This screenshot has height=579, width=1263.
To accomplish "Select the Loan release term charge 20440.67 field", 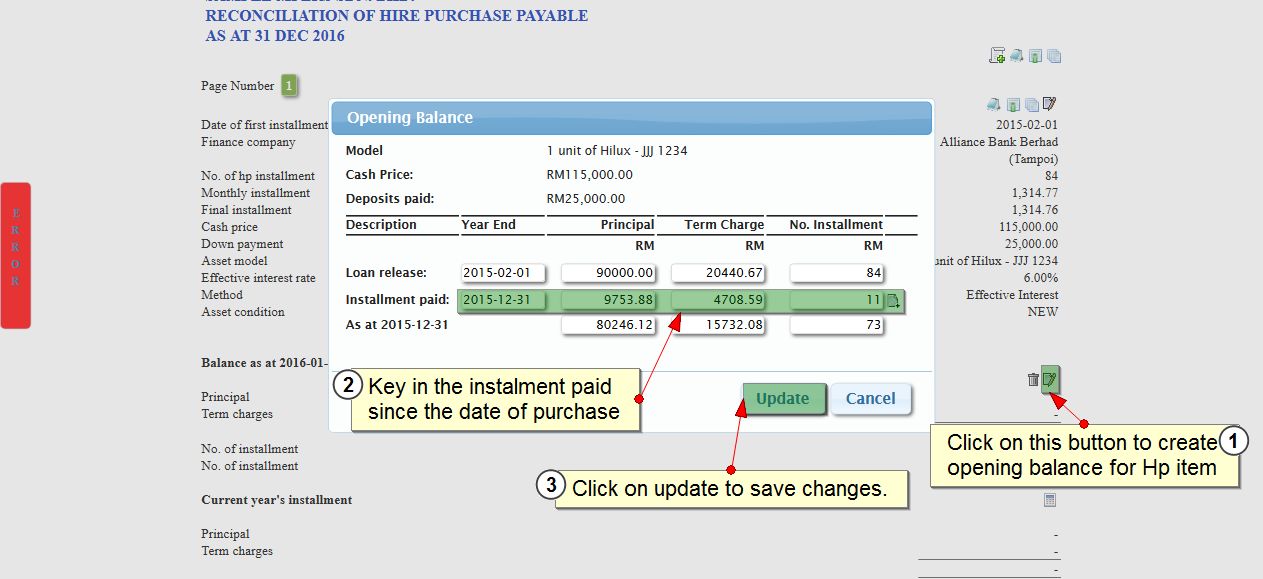I will pos(718,273).
